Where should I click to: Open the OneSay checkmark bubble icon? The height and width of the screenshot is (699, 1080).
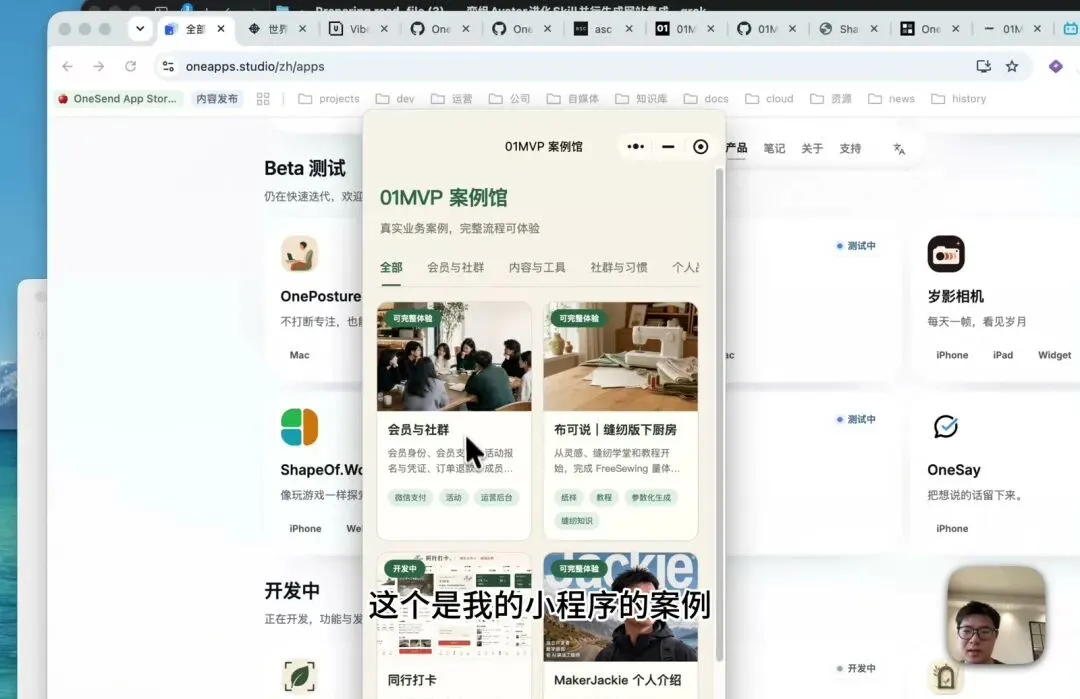(x=946, y=426)
